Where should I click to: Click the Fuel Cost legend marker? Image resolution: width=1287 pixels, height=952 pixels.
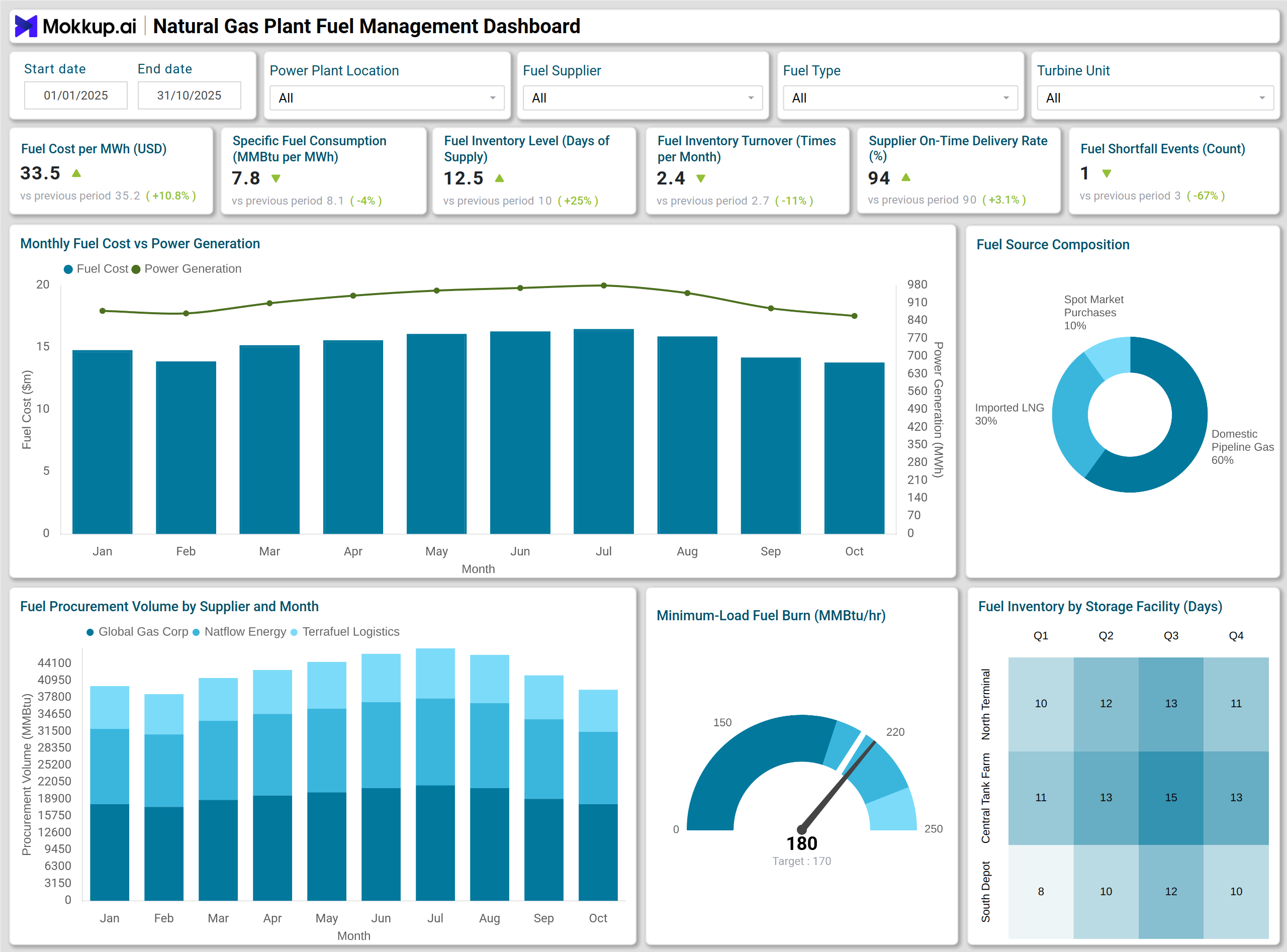pos(68,269)
